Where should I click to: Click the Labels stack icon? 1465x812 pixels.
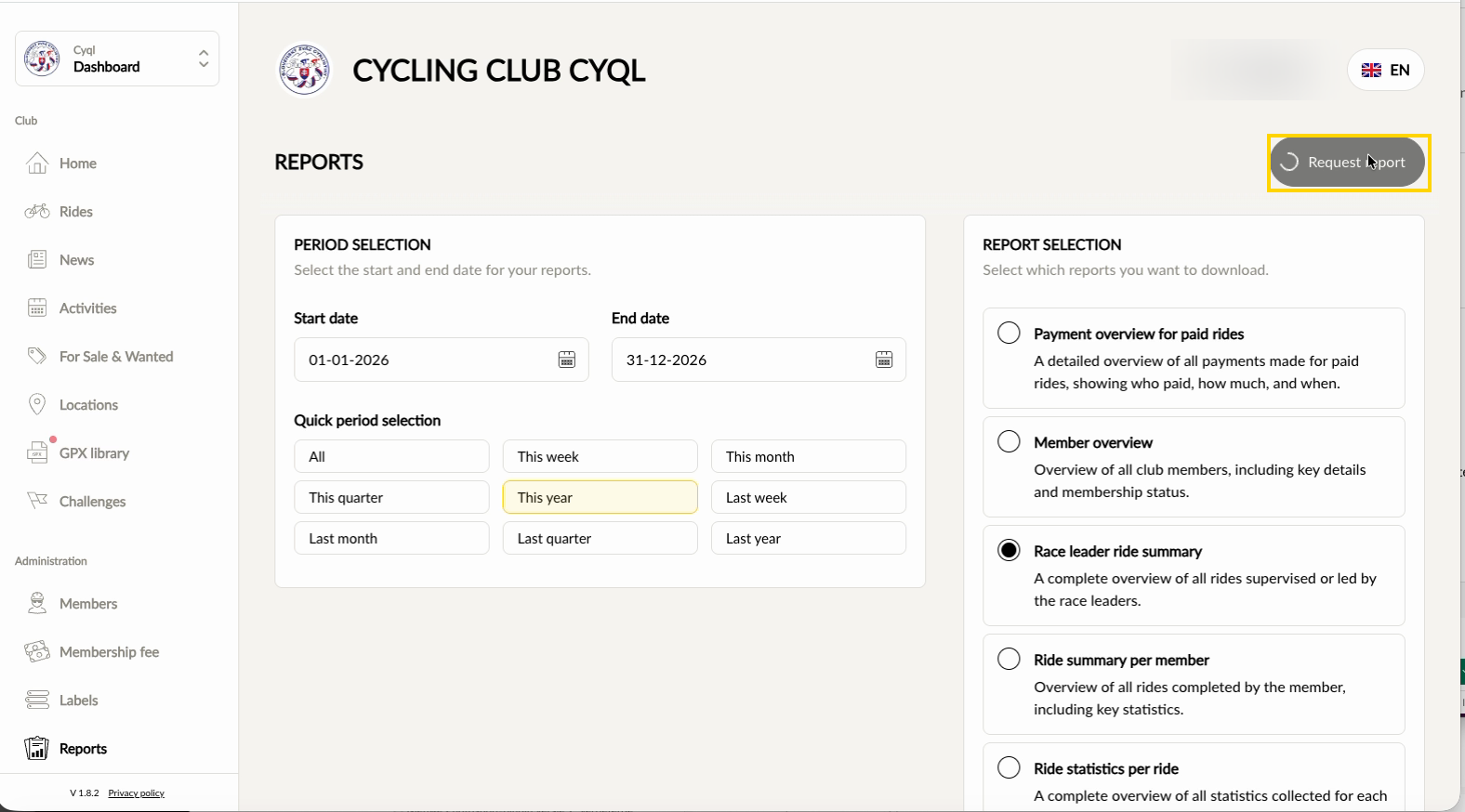37,701
